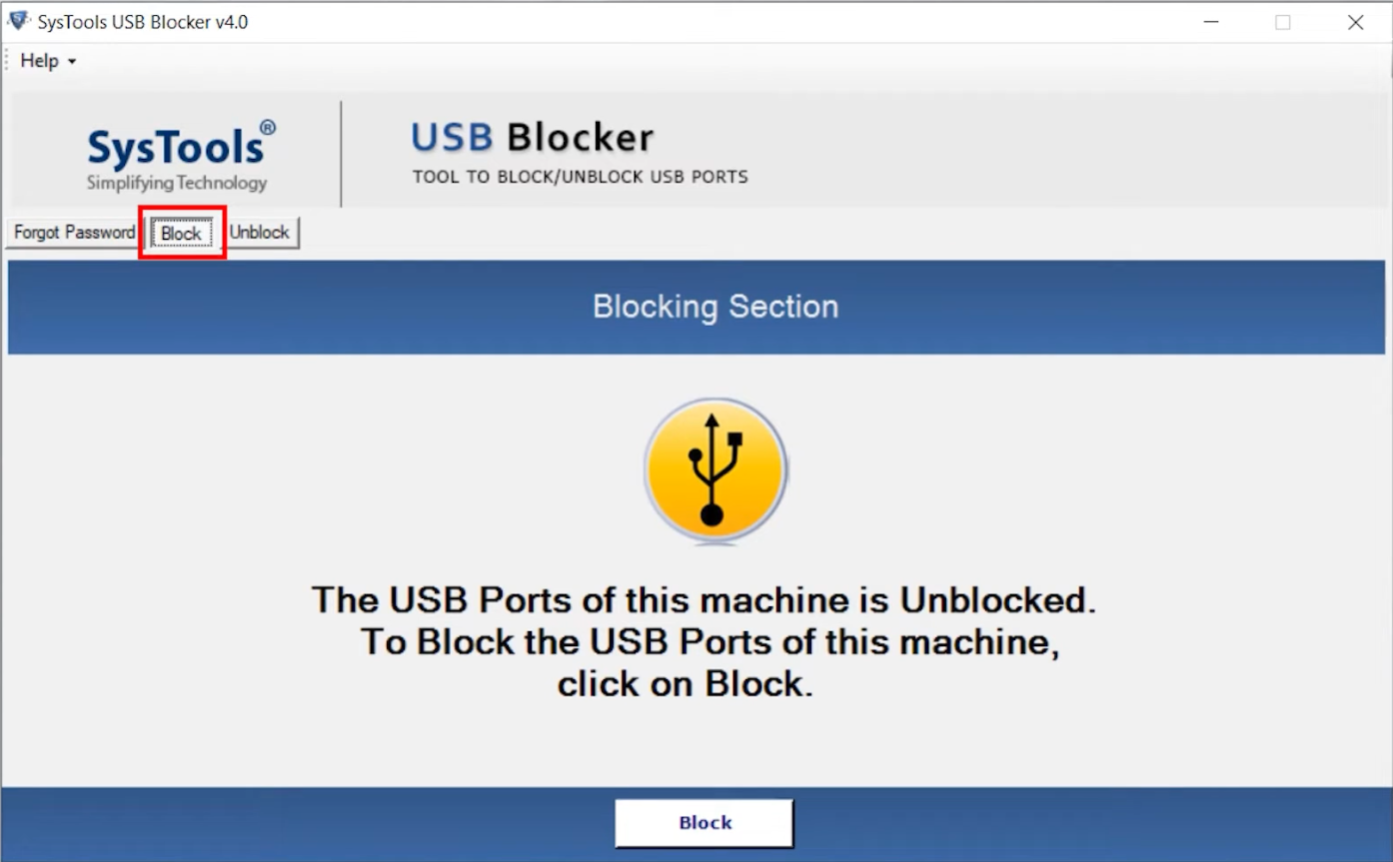The height and width of the screenshot is (862, 1393).
Task: Click the SysTools USB Blocker title bar icon
Action: [17, 20]
